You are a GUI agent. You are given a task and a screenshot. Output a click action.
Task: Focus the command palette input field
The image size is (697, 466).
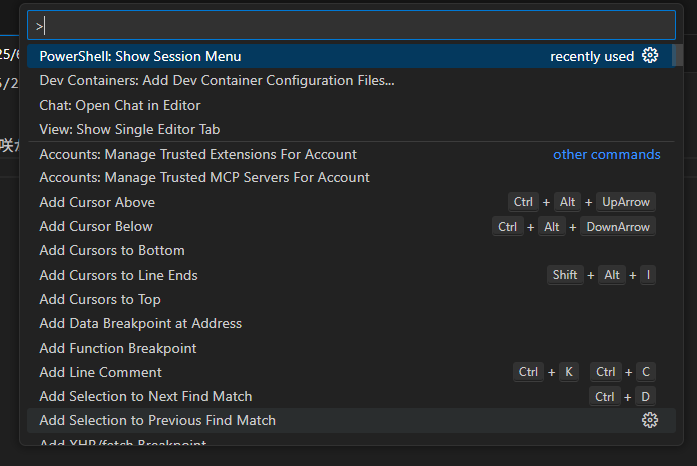tap(350, 25)
